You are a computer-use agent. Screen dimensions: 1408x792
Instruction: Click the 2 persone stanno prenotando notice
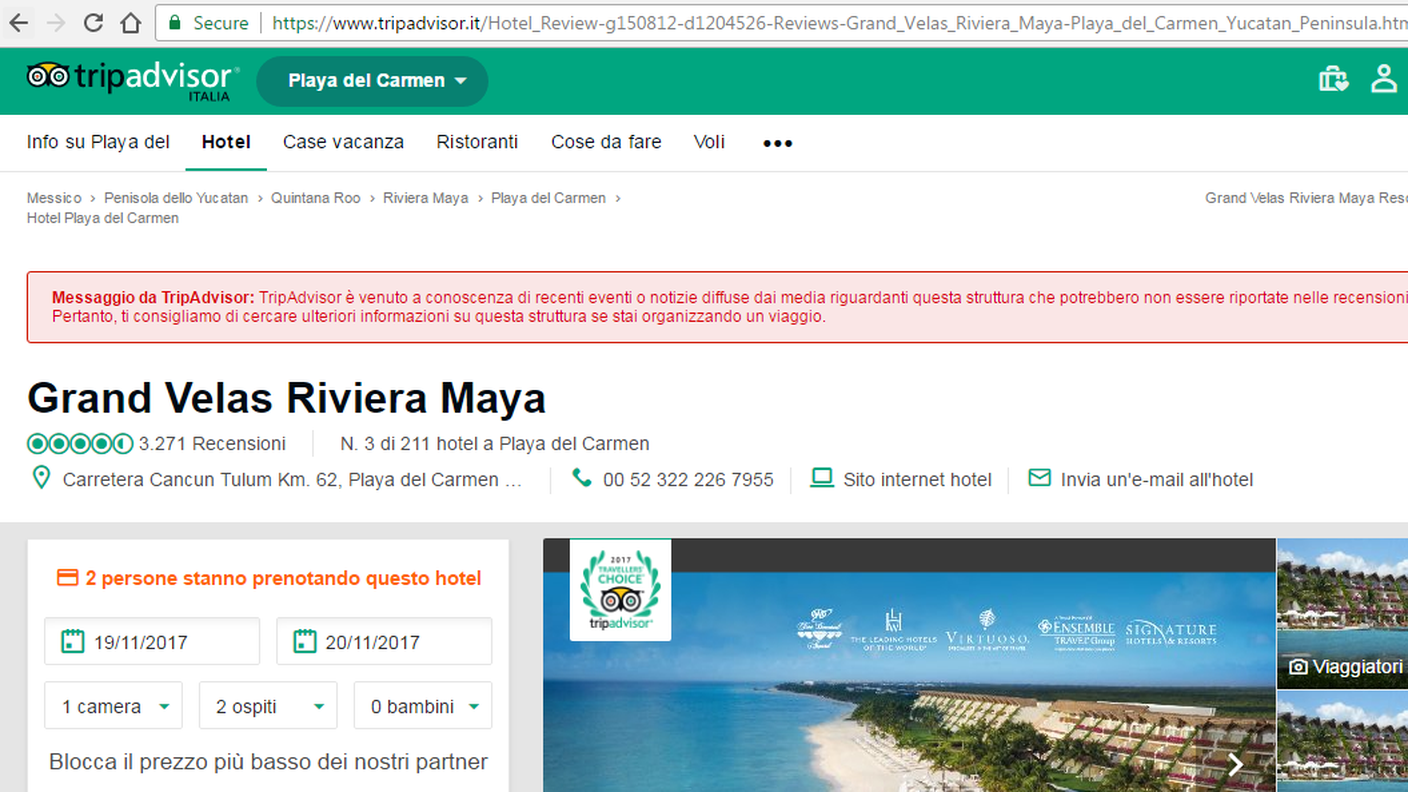click(x=268, y=578)
